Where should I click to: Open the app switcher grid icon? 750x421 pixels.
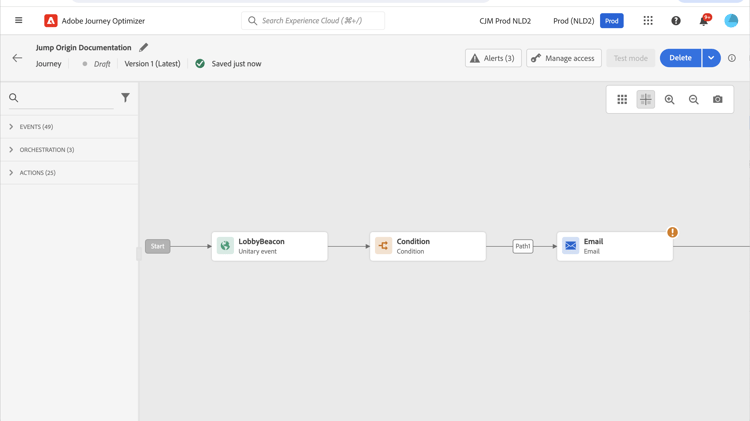click(648, 21)
